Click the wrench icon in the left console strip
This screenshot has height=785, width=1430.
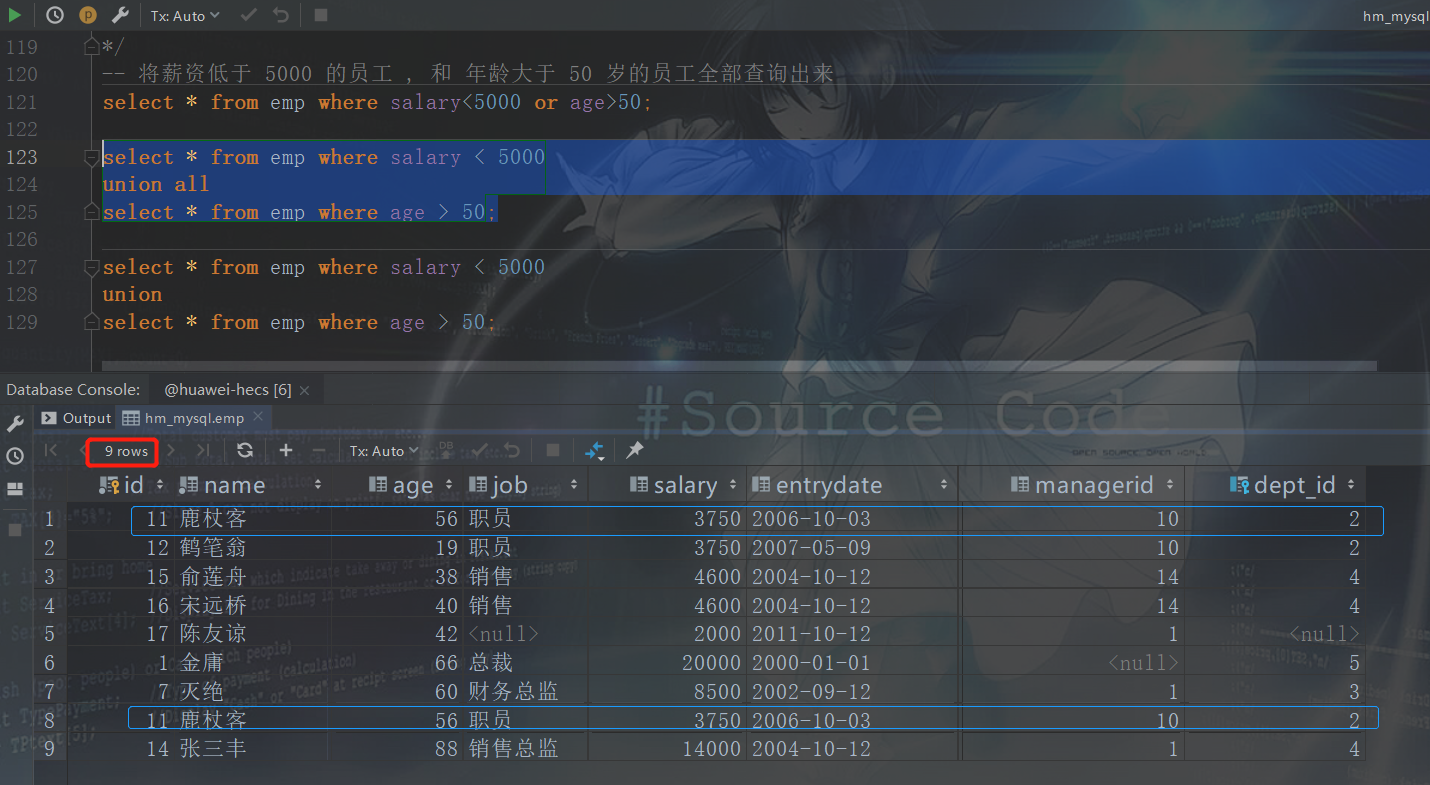15,424
